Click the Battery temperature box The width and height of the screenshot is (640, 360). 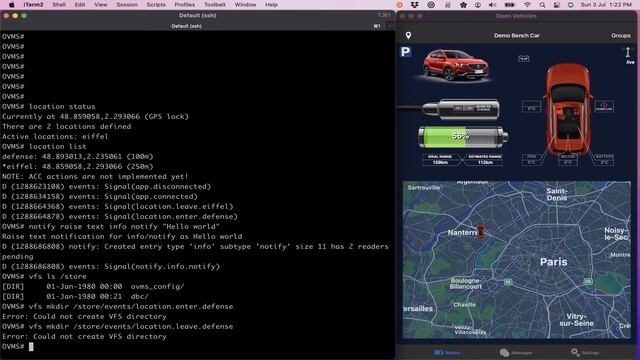pyautogui.click(x=604, y=160)
